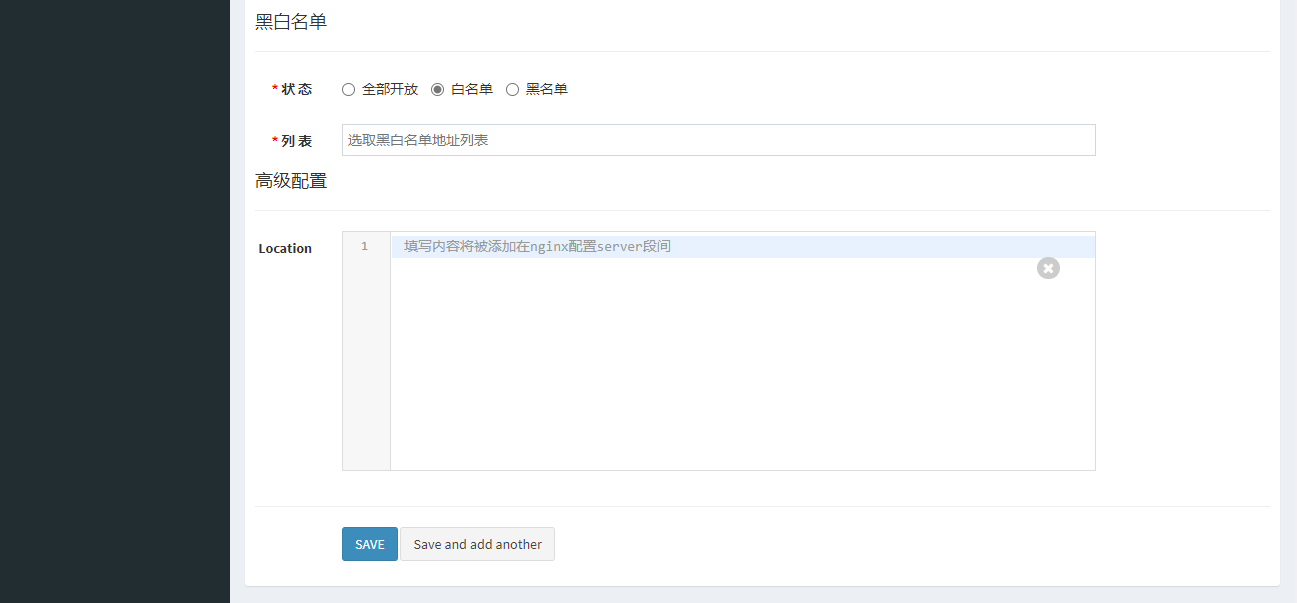
Task: Select the 白名单 radio button circle
Action: [437, 89]
